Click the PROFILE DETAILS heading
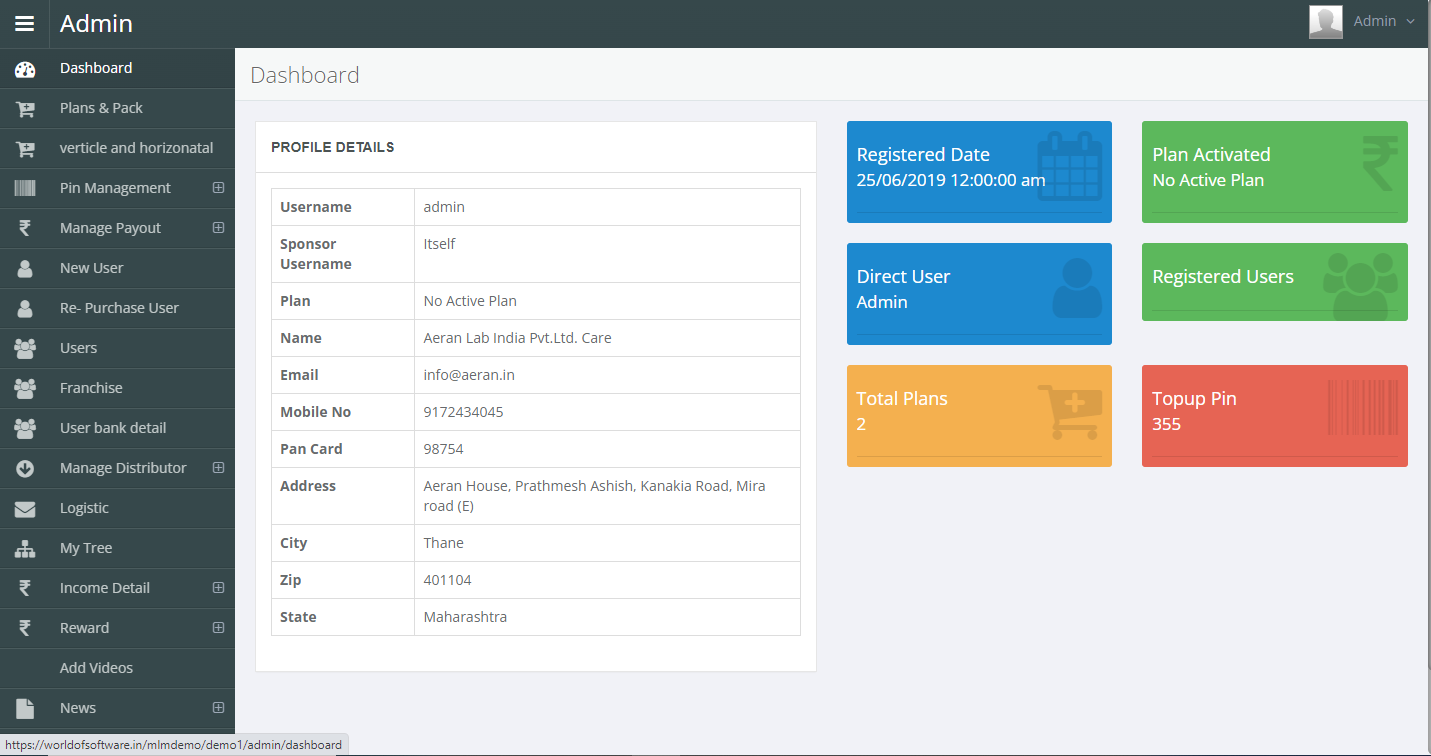The image size is (1431, 756). 332,147
